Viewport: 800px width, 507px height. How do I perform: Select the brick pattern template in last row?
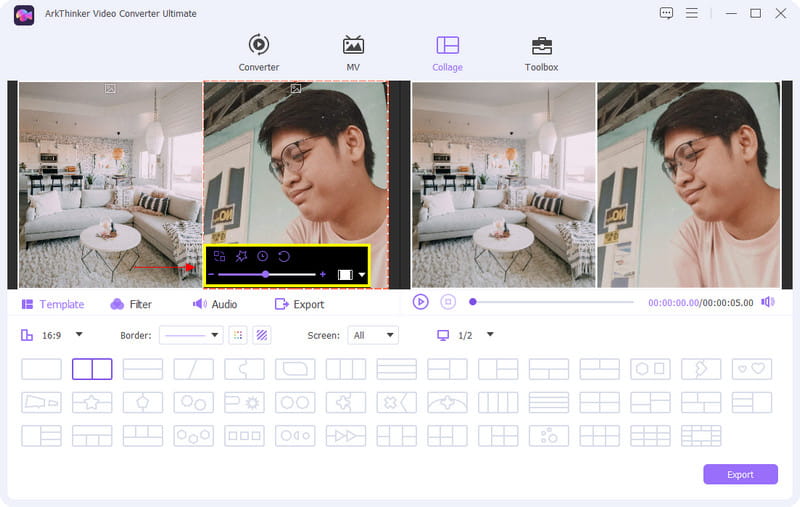click(x=701, y=436)
